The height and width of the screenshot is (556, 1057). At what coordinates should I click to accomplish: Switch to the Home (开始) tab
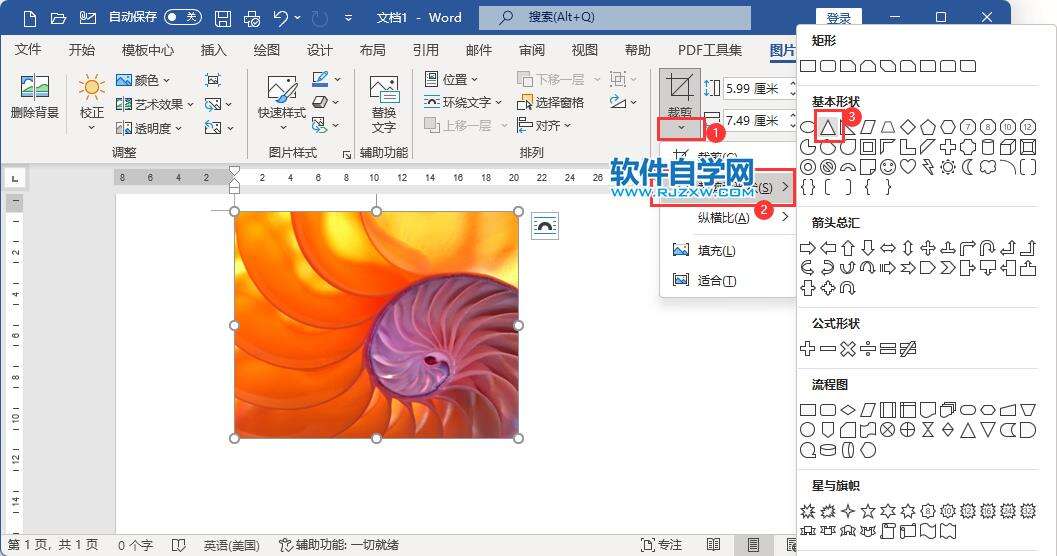tap(82, 50)
